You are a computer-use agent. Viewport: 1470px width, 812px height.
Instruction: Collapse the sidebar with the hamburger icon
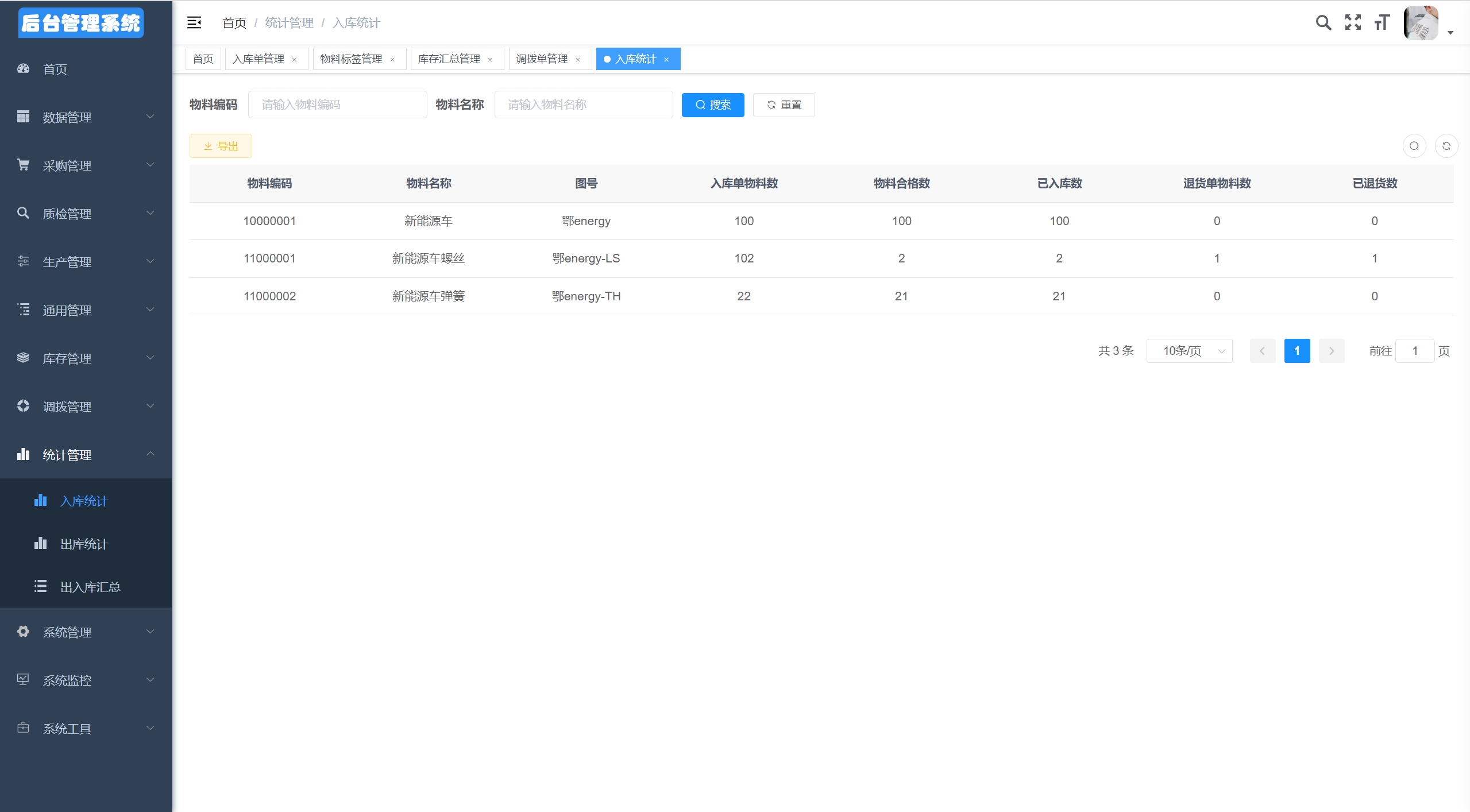pos(194,22)
